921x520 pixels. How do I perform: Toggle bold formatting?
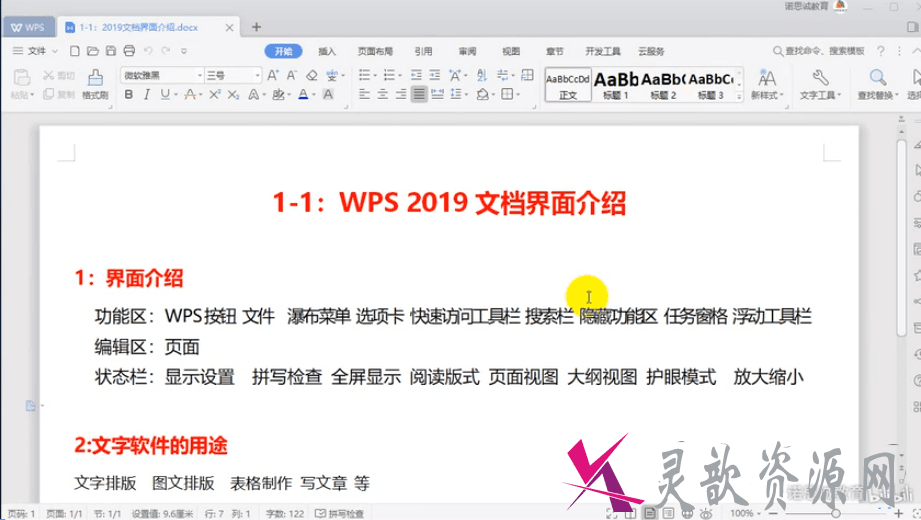coord(129,94)
